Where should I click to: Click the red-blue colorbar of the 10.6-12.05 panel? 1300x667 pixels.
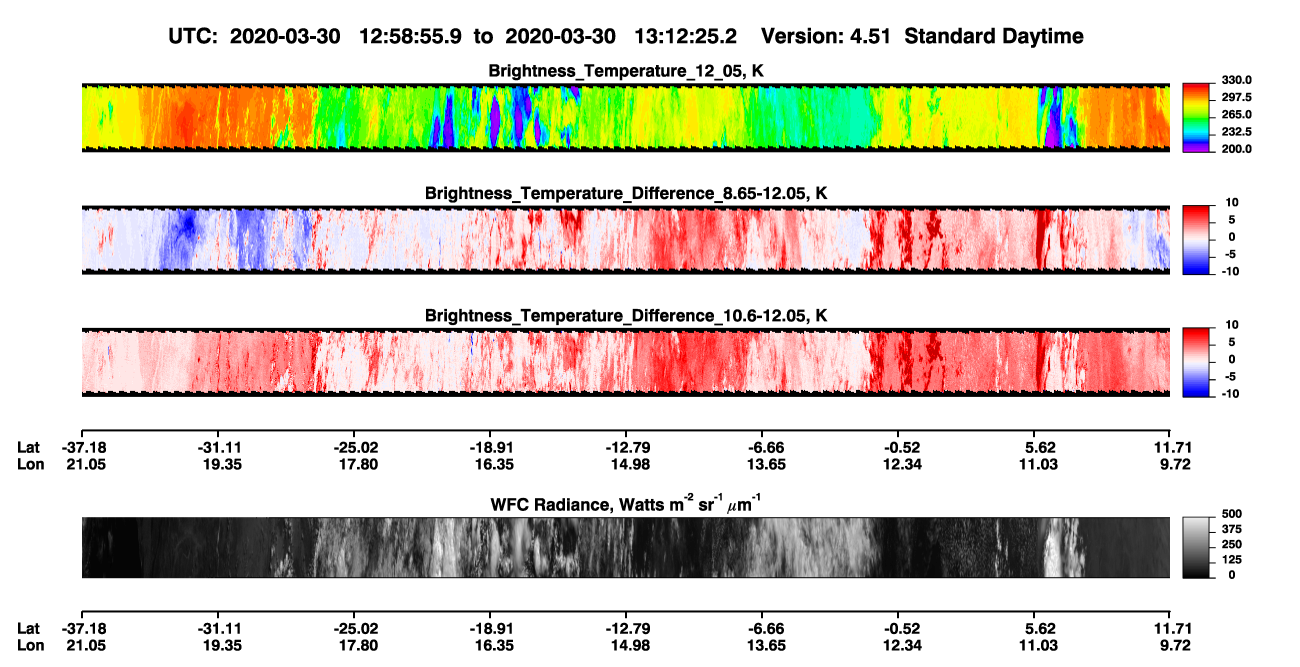[x=1197, y=360]
